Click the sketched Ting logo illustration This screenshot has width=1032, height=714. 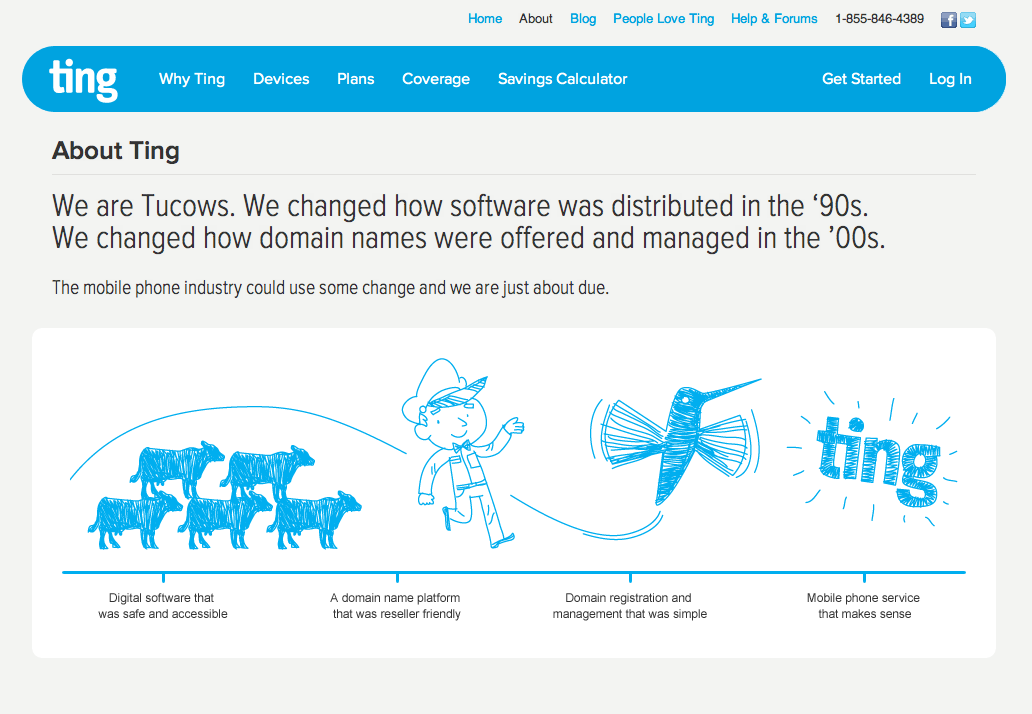(877, 460)
